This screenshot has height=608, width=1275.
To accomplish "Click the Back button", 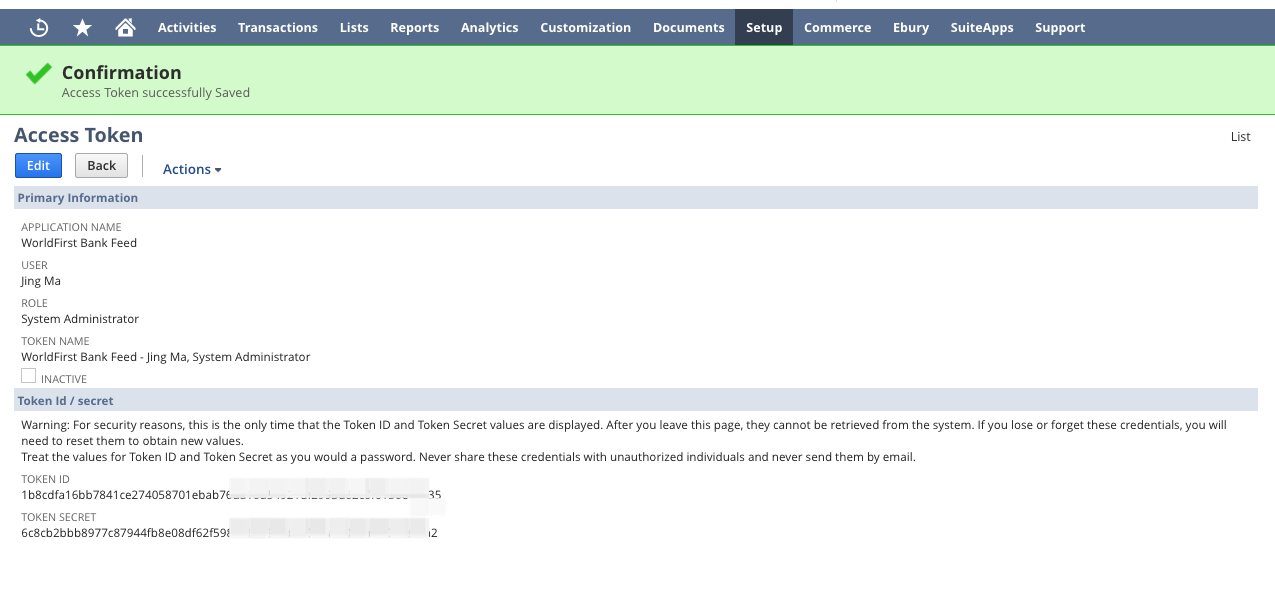I will (x=101, y=166).
